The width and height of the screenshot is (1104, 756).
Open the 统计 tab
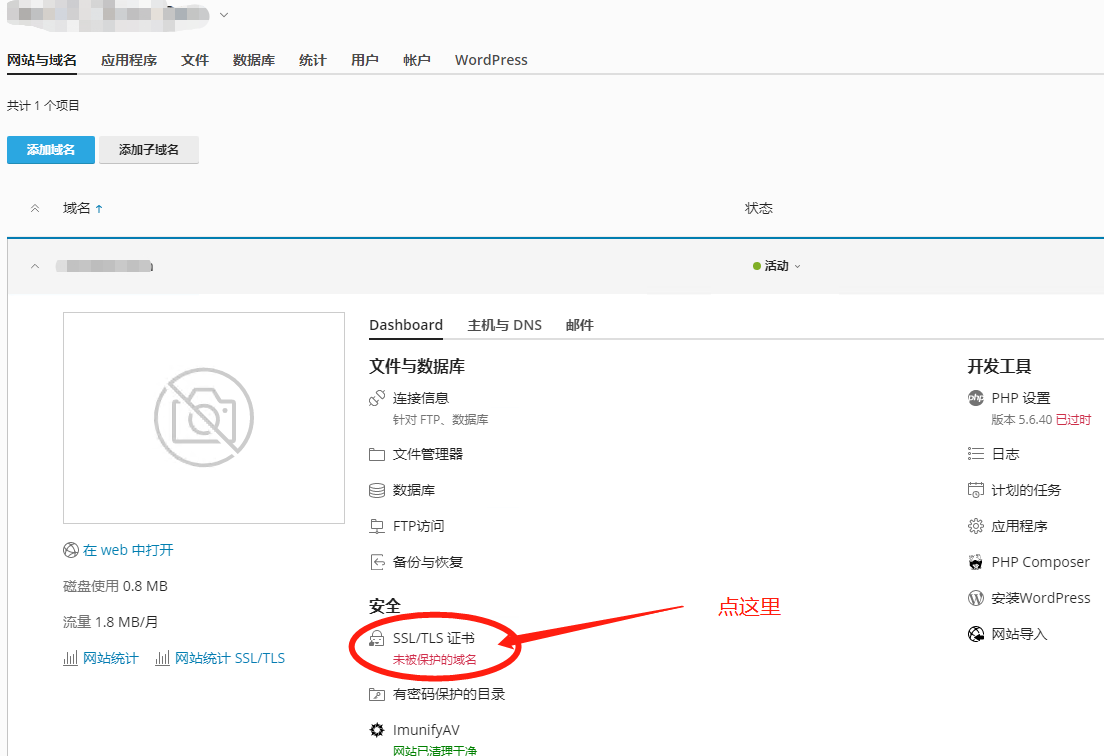pos(313,60)
